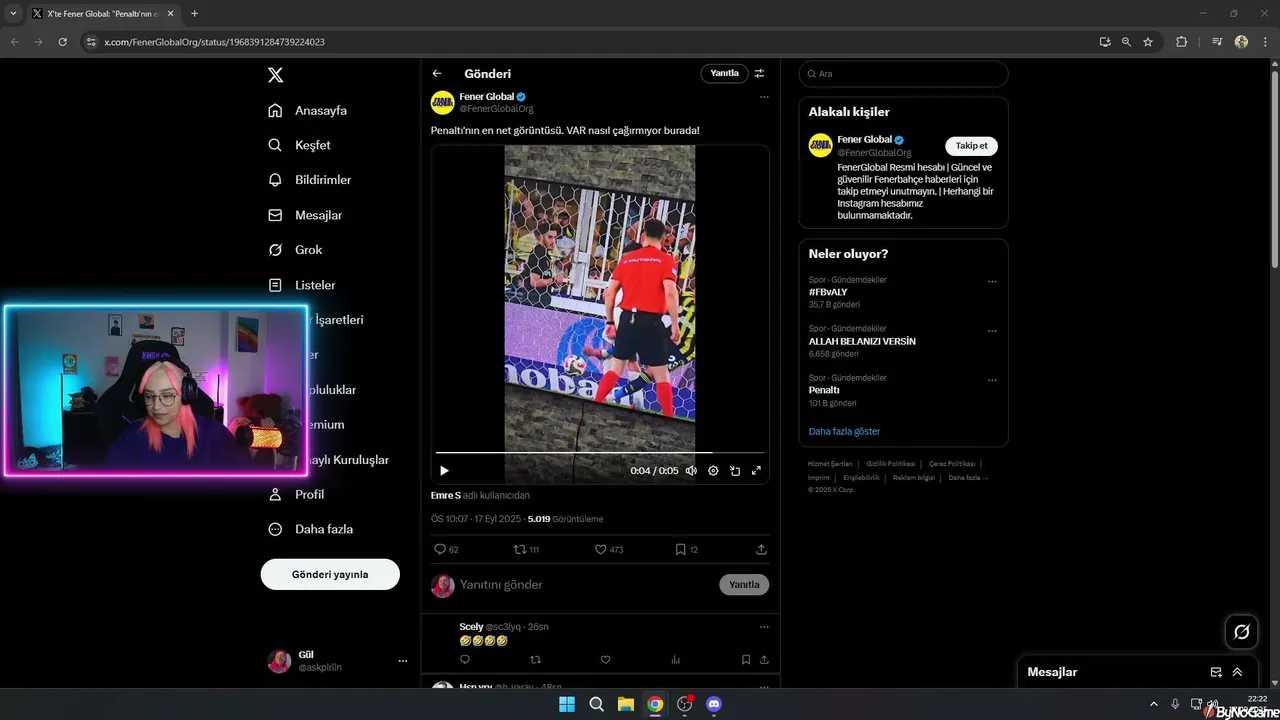Open #FBvALY trend options
Viewport: 1280px width, 720px height.
pos(992,282)
